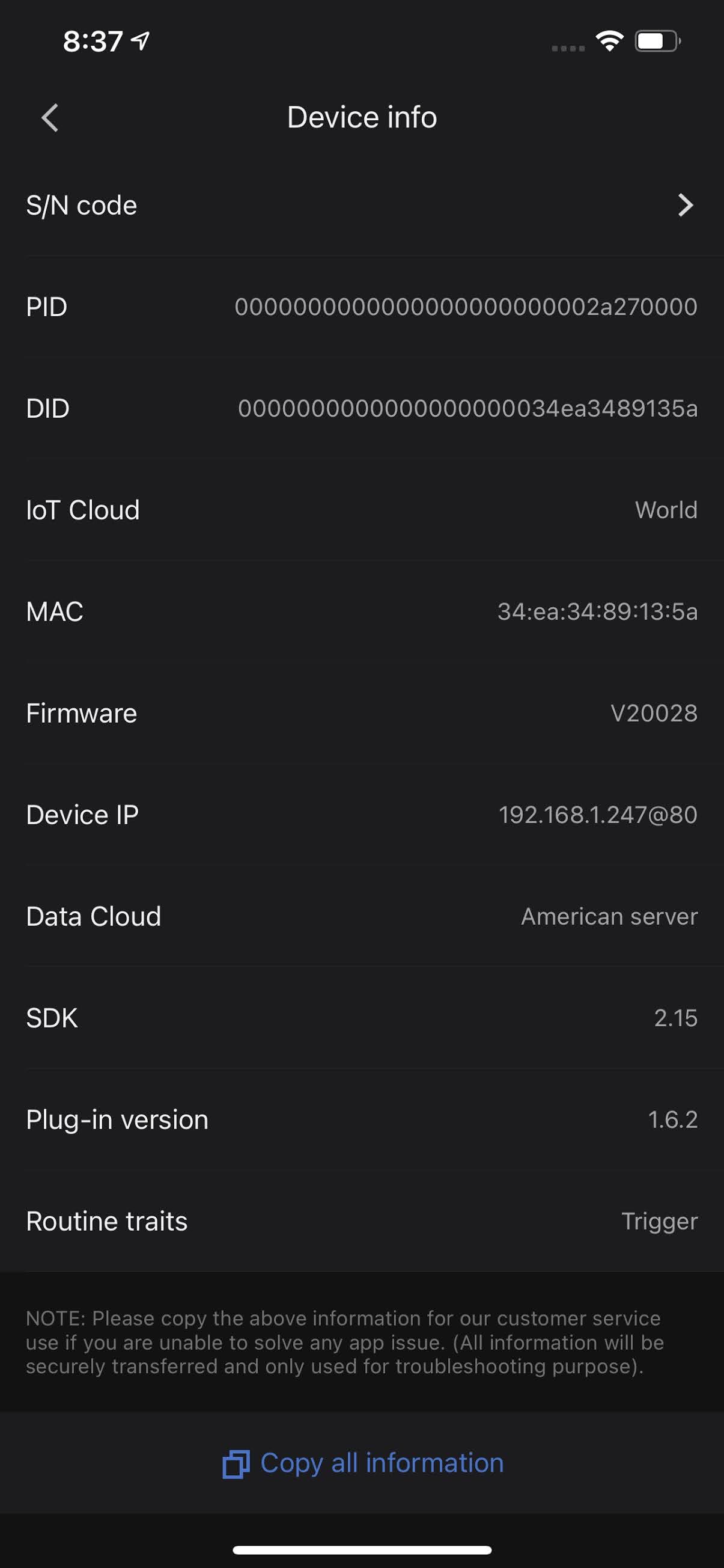Expand the S/N code chevron
The image size is (724, 1568).
point(685,205)
